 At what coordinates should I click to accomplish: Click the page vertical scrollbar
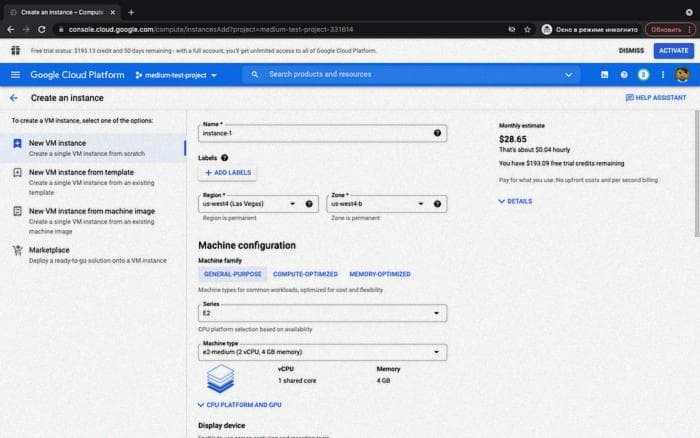696,174
